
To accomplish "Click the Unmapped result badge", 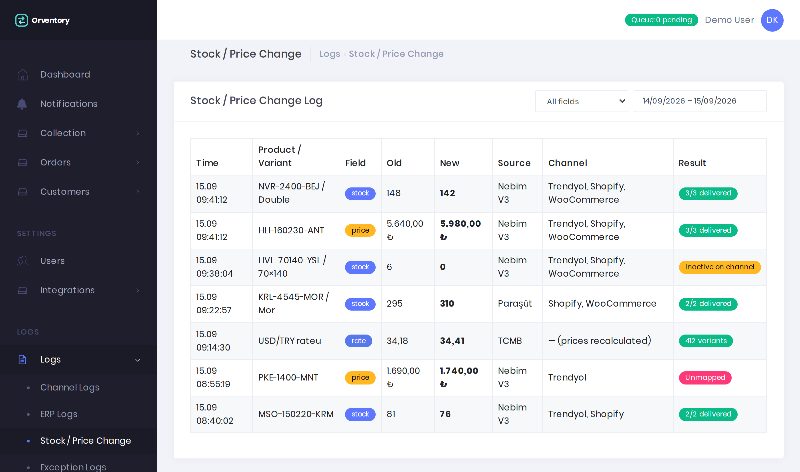I will click(x=705, y=378).
